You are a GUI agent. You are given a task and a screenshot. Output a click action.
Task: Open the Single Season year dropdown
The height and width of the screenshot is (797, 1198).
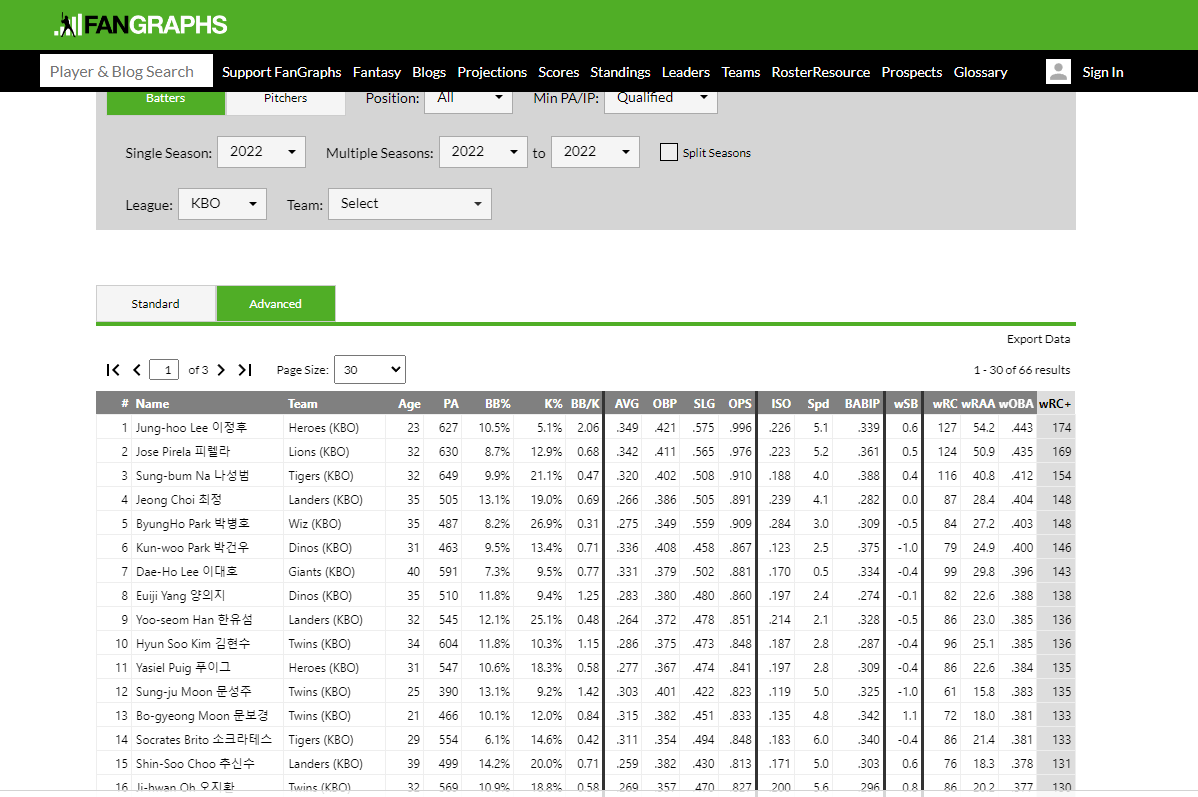coord(261,152)
